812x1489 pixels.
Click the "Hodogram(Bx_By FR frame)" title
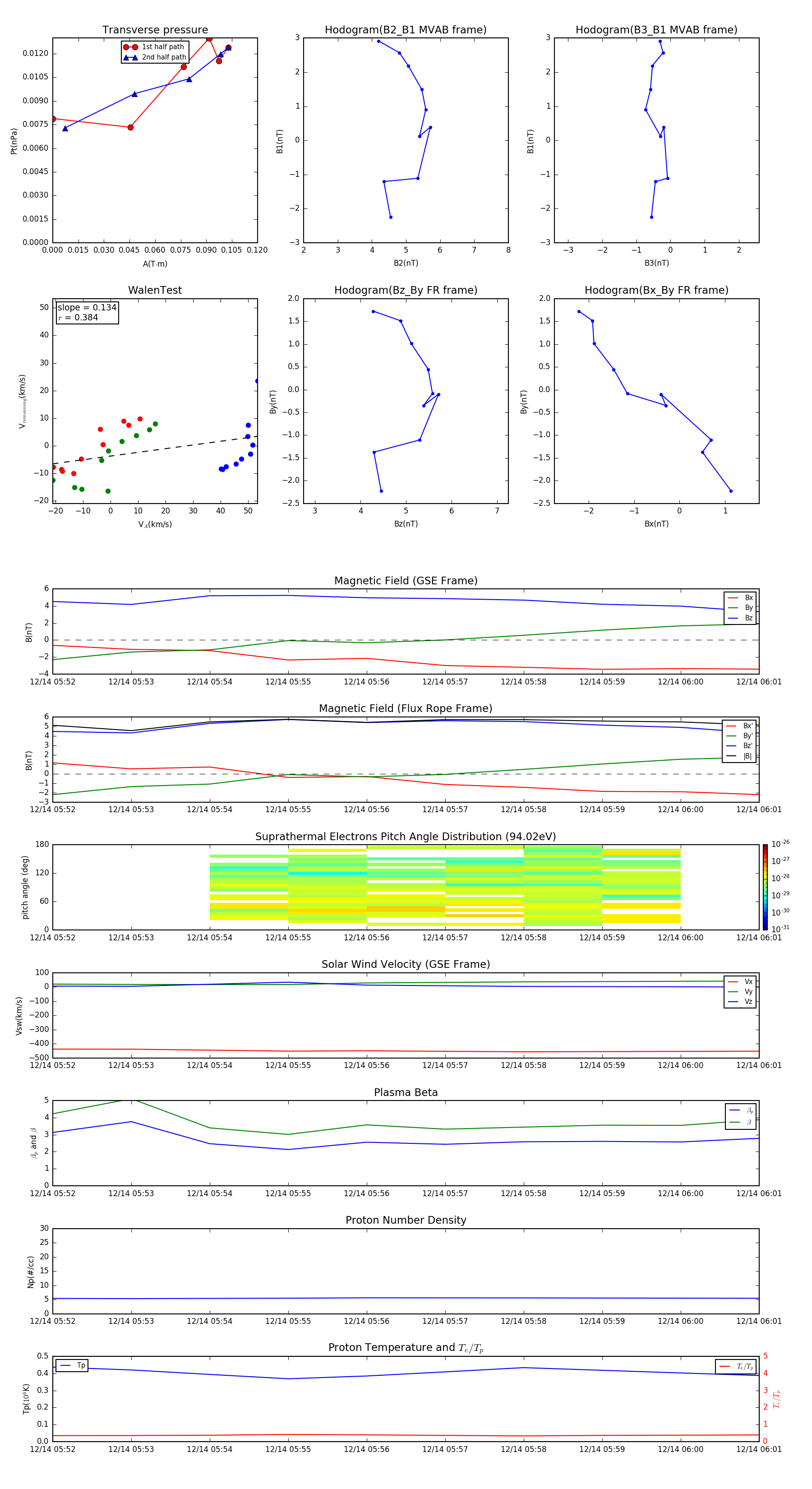coord(656,290)
